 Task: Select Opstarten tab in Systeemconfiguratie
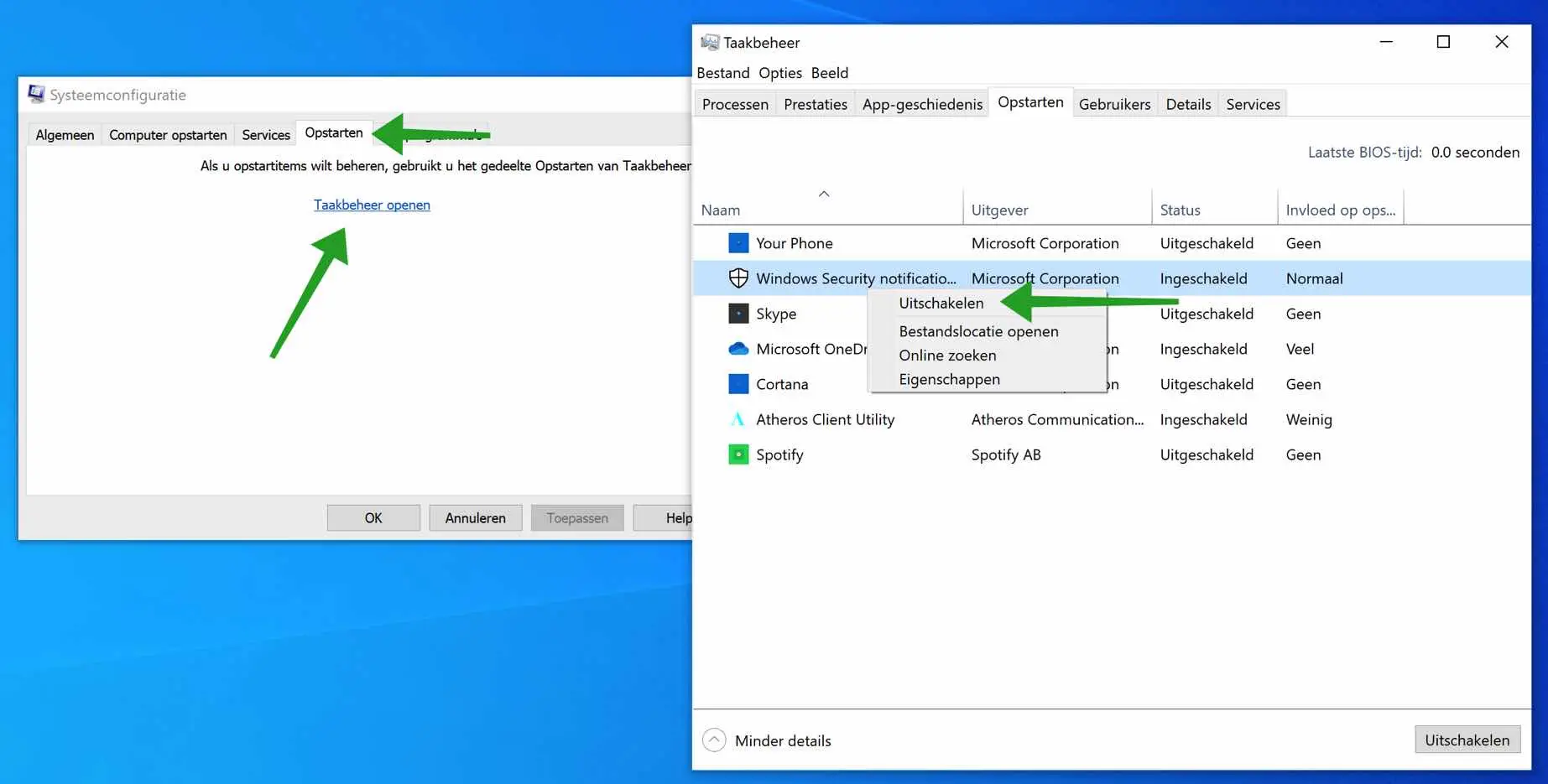pos(334,132)
